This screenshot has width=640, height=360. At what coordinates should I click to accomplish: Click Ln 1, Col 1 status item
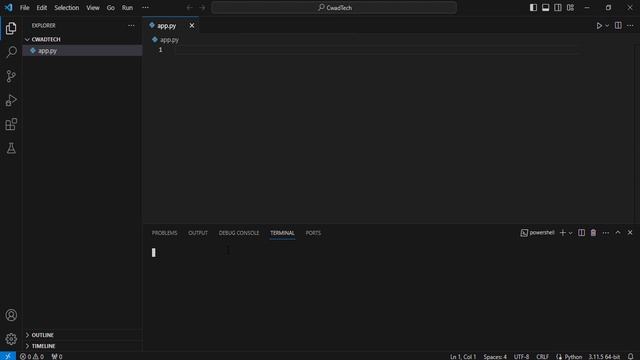click(463, 356)
